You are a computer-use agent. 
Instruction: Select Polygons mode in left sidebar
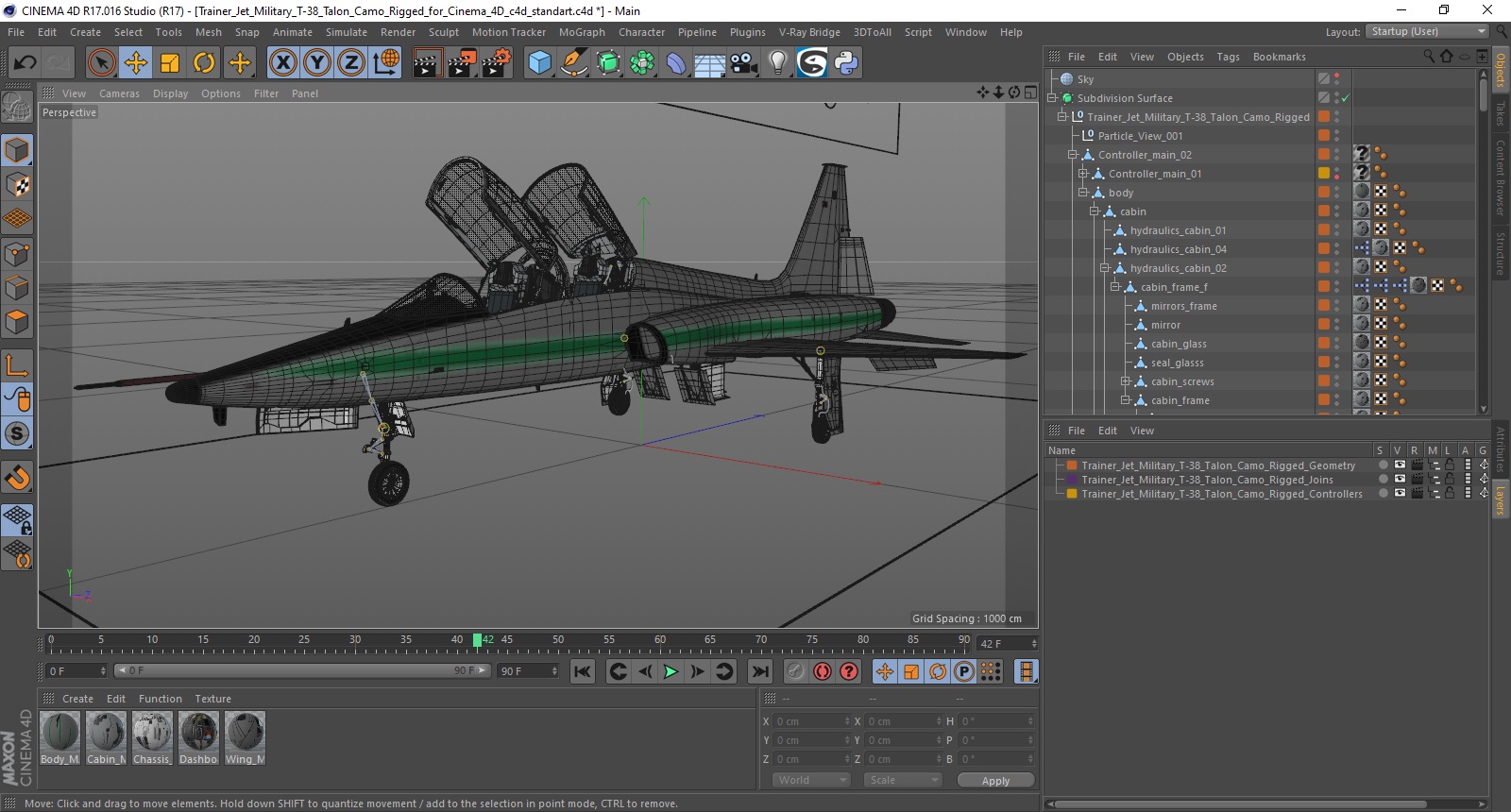(x=17, y=322)
